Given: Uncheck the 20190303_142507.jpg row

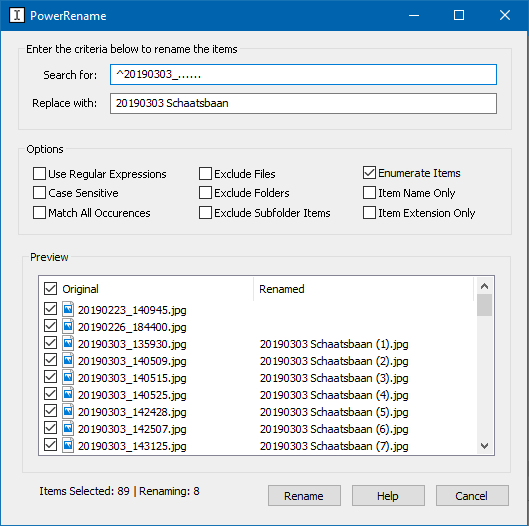Looking at the screenshot, I should [50, 427].
